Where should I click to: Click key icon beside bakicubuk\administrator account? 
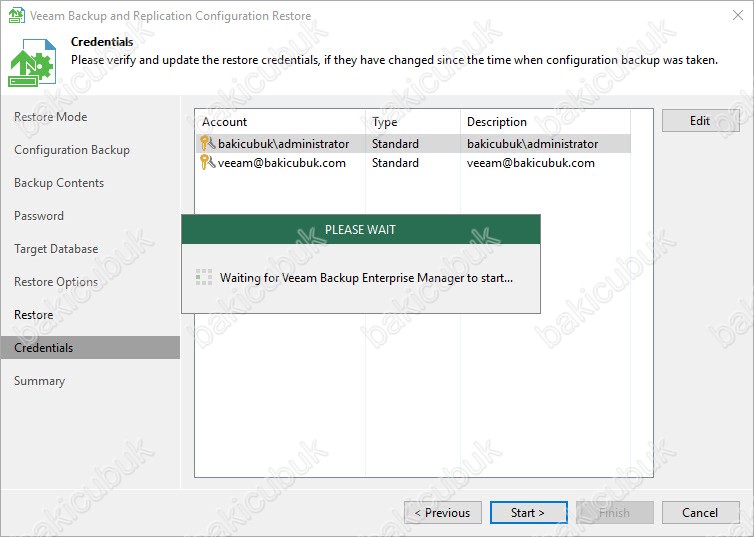(x=207, y=143)
